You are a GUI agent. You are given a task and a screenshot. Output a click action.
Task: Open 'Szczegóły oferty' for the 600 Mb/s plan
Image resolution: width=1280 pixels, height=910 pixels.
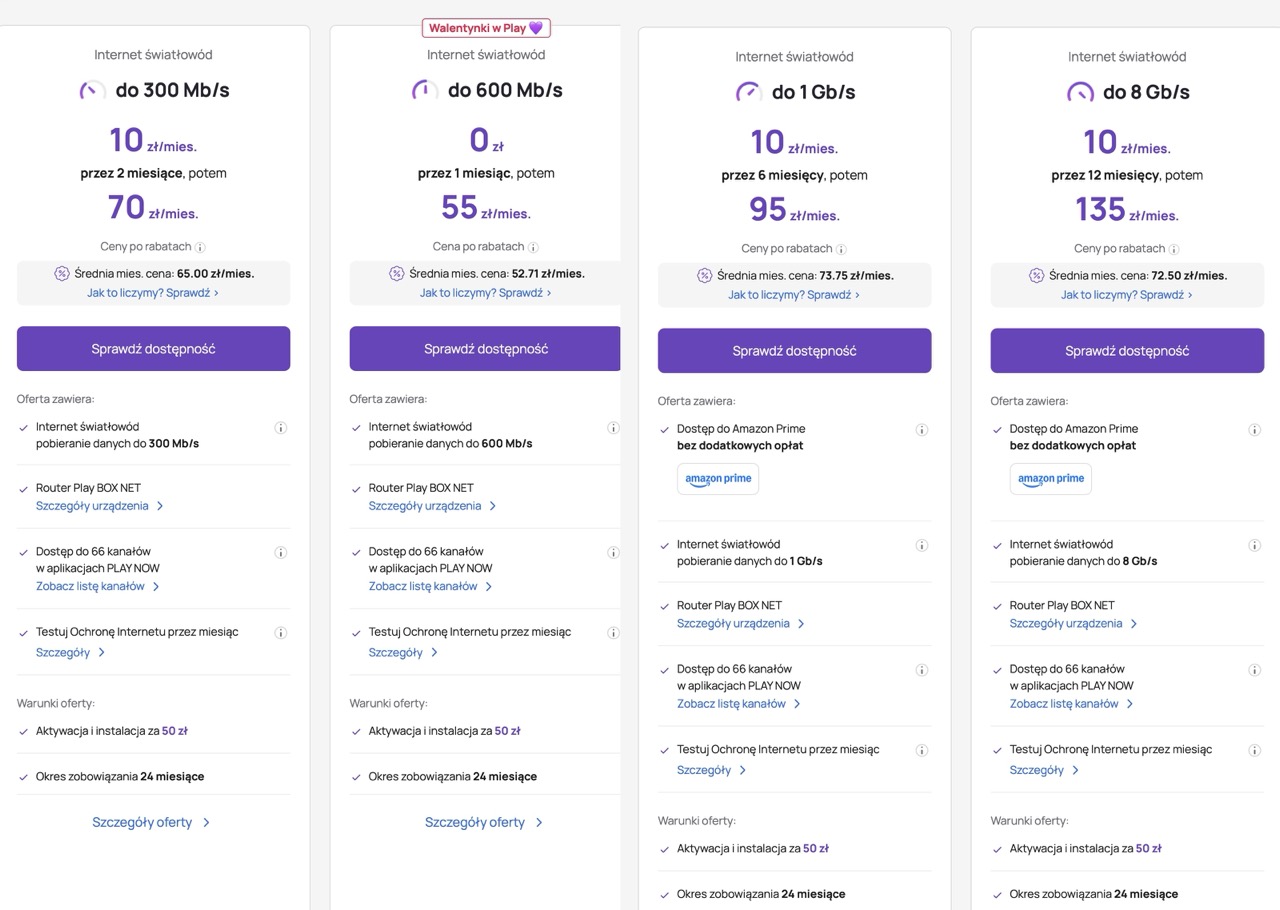click(484, 822)
